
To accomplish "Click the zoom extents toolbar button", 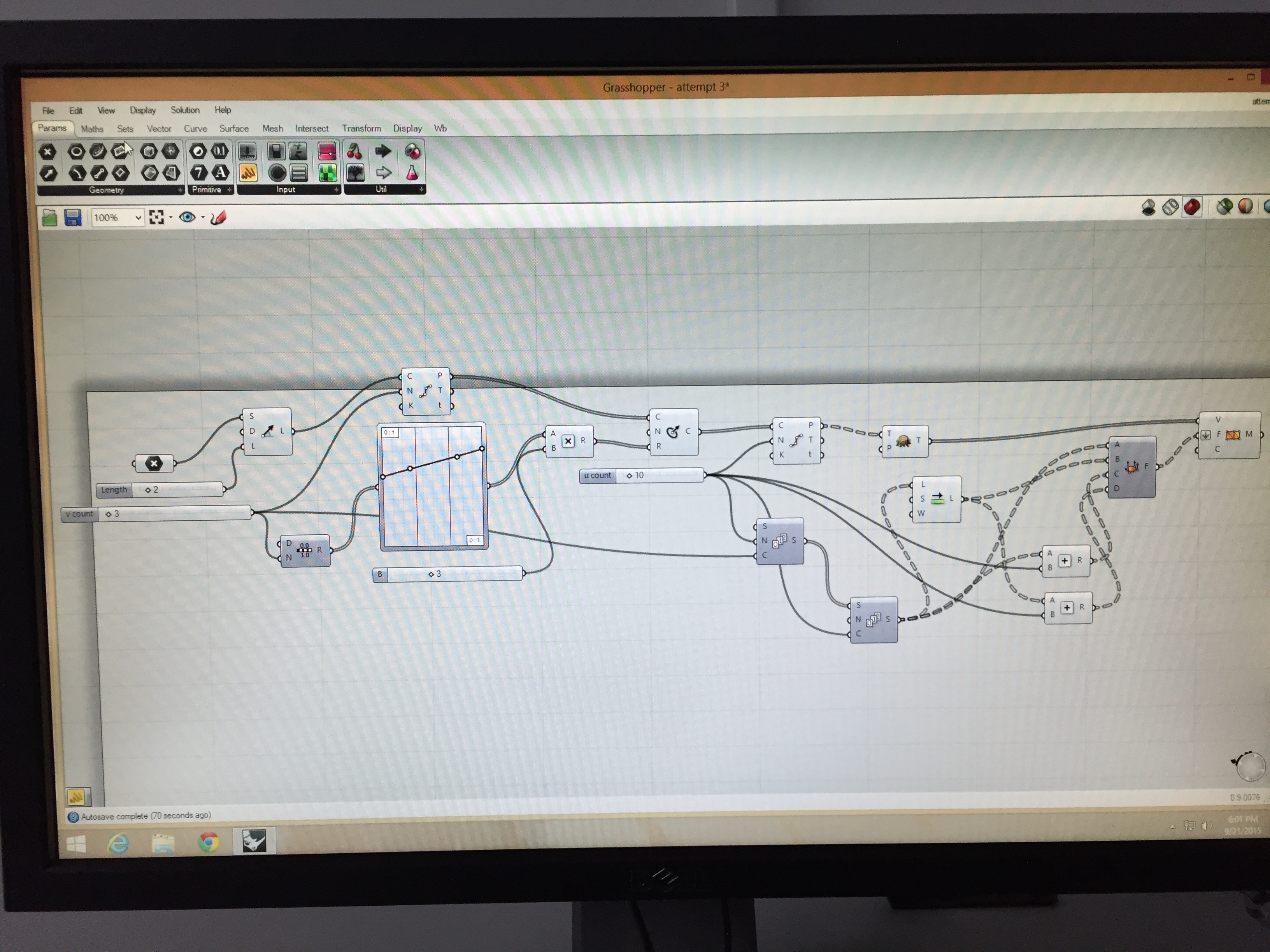I will coord(156,217).
